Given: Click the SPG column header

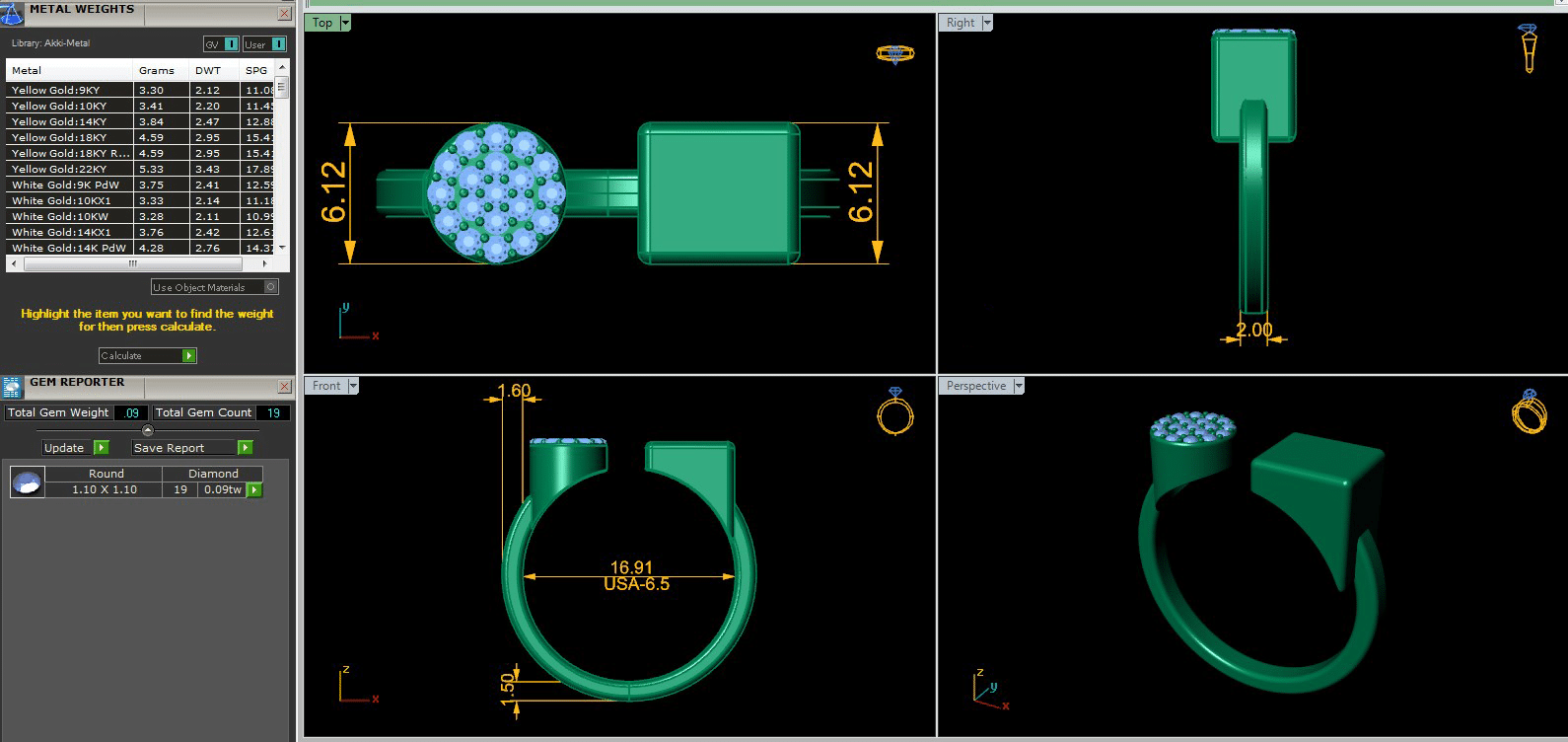Looking at the screenshot, I should pos(257,71).
